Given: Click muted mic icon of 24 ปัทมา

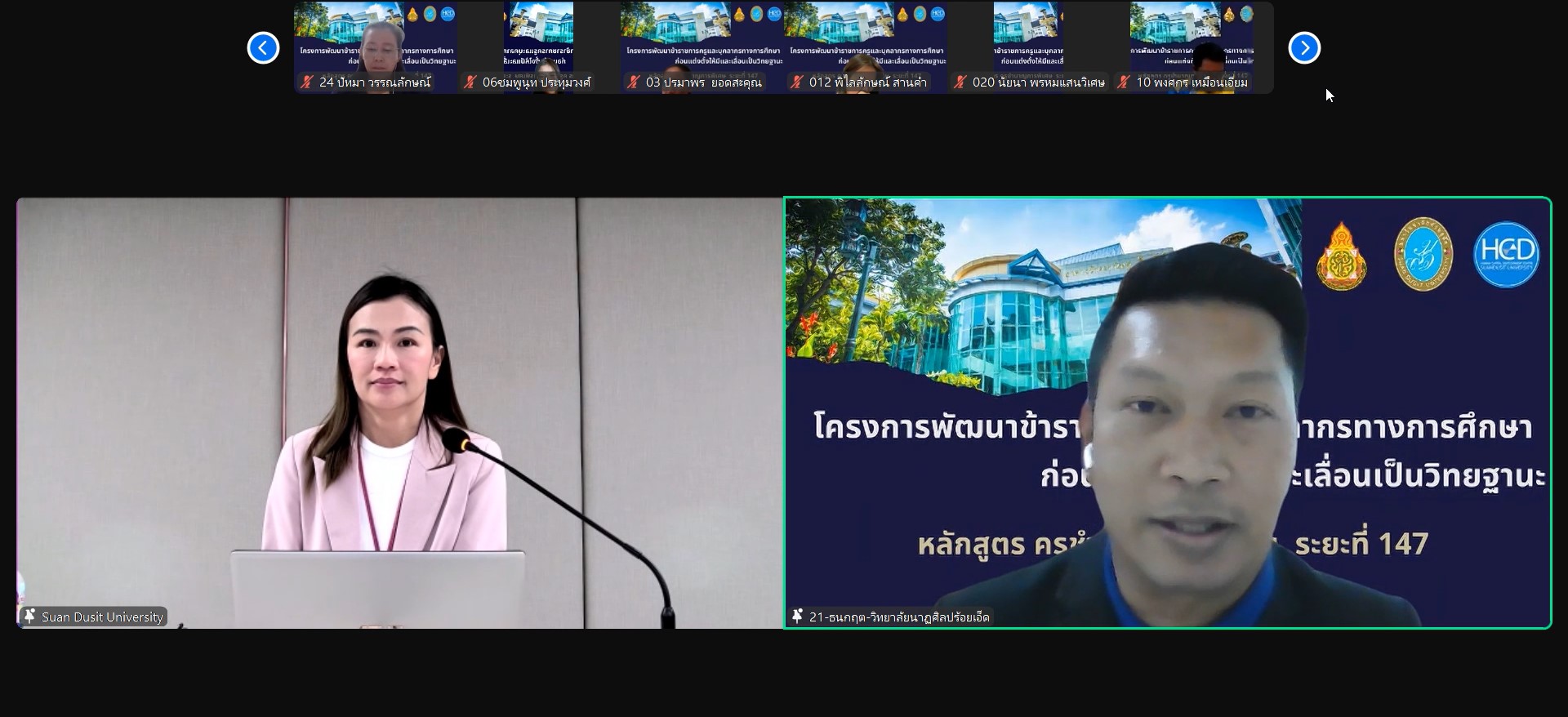Looking at the screenshot, I should click(307, 82).
